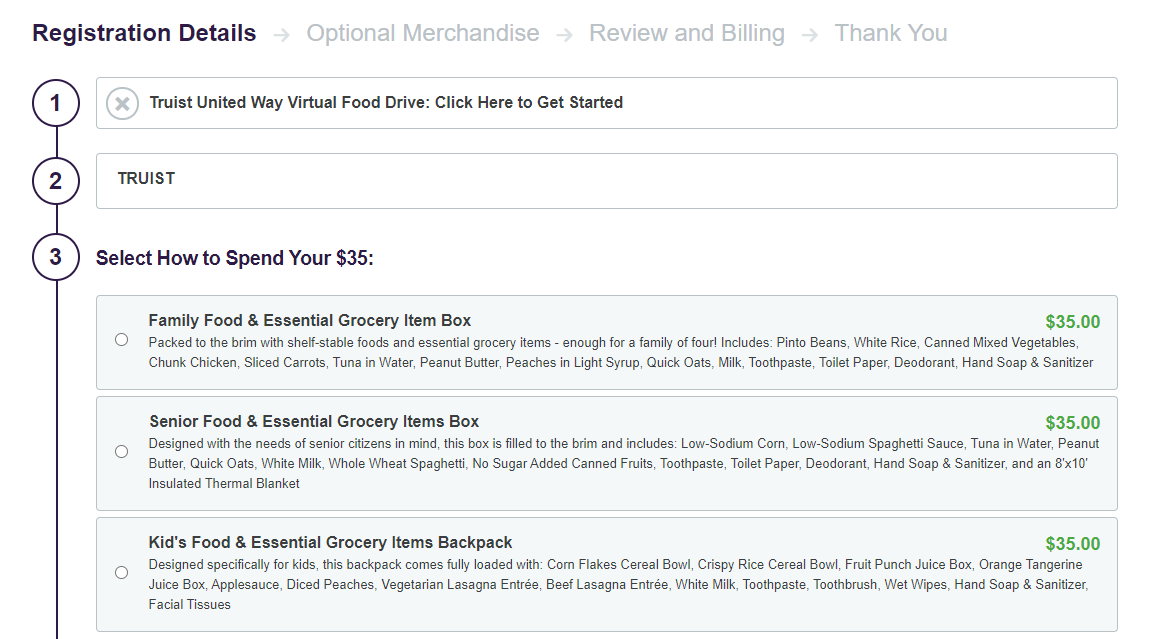
Task: Click the Kid's backpack $35.00 price
Action: 1072,544
